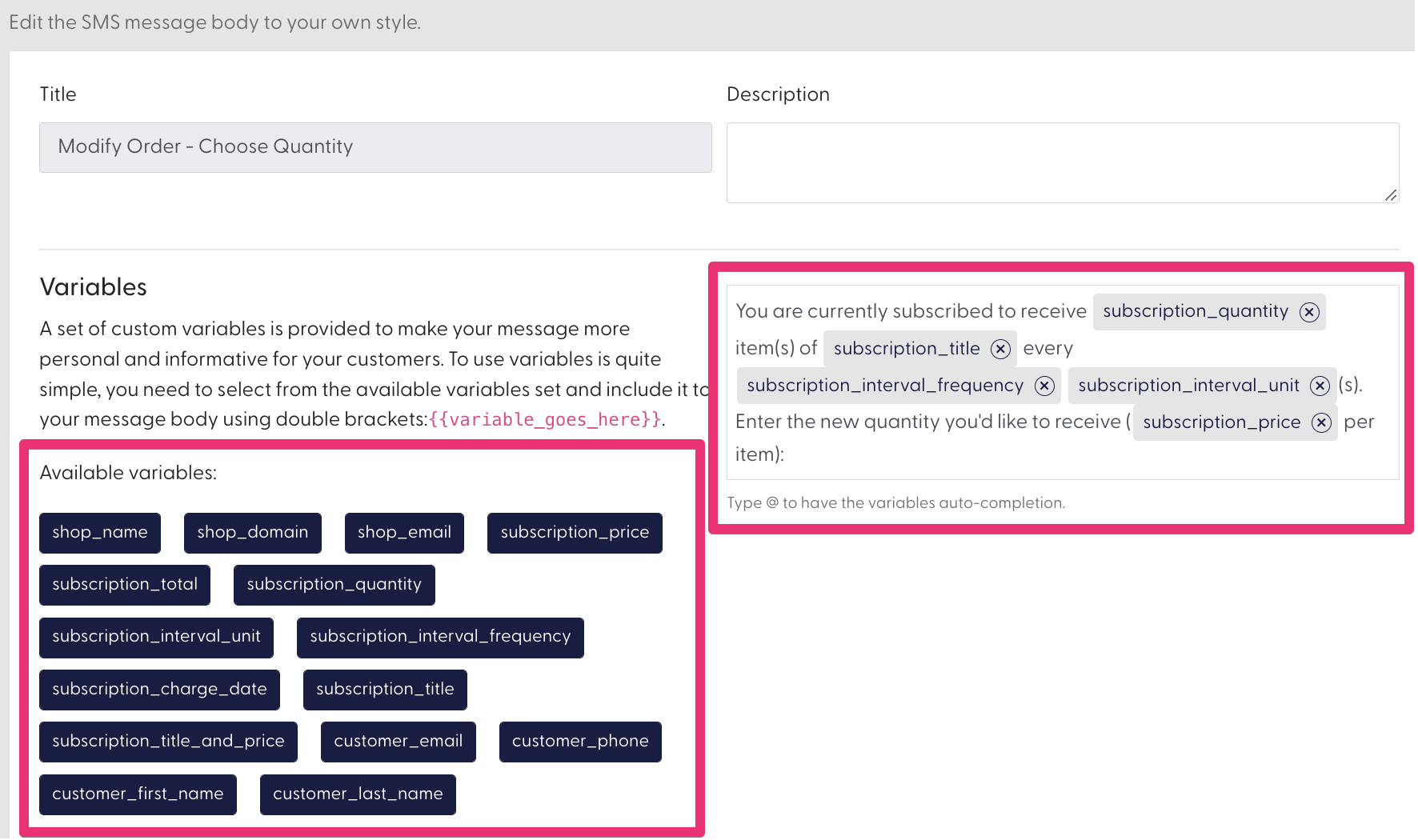Click 'Type @ to have the variables auto-completion.' hint
Viewport: 1418px width, 840px height.
click(x=896, y=503)
